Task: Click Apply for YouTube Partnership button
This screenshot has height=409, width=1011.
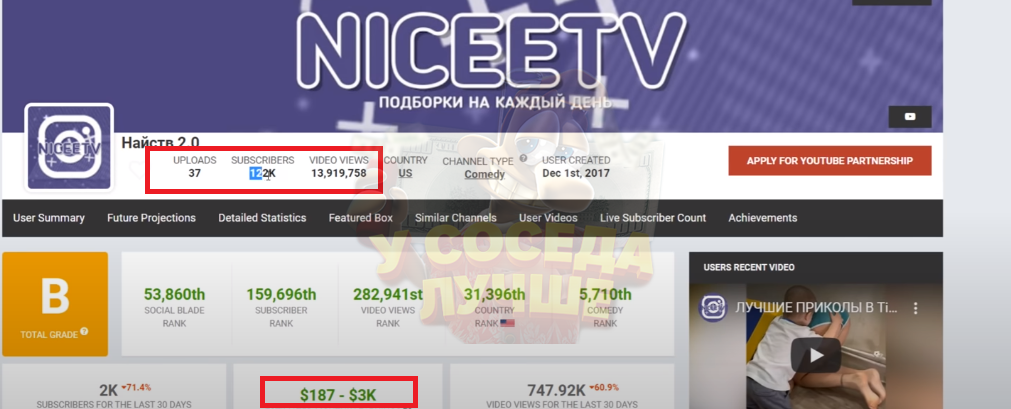Action: click(x=830, y=161)
